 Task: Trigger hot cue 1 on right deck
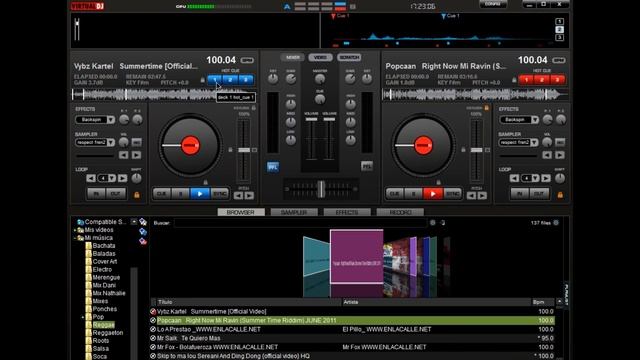click(526, 80)
